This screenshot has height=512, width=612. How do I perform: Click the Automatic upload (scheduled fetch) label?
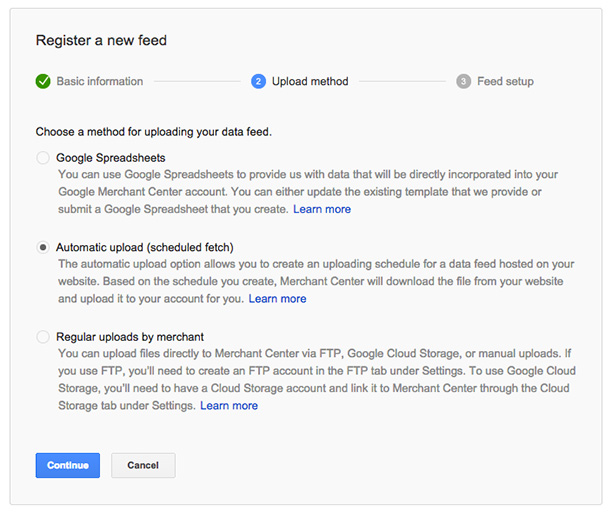145,247
